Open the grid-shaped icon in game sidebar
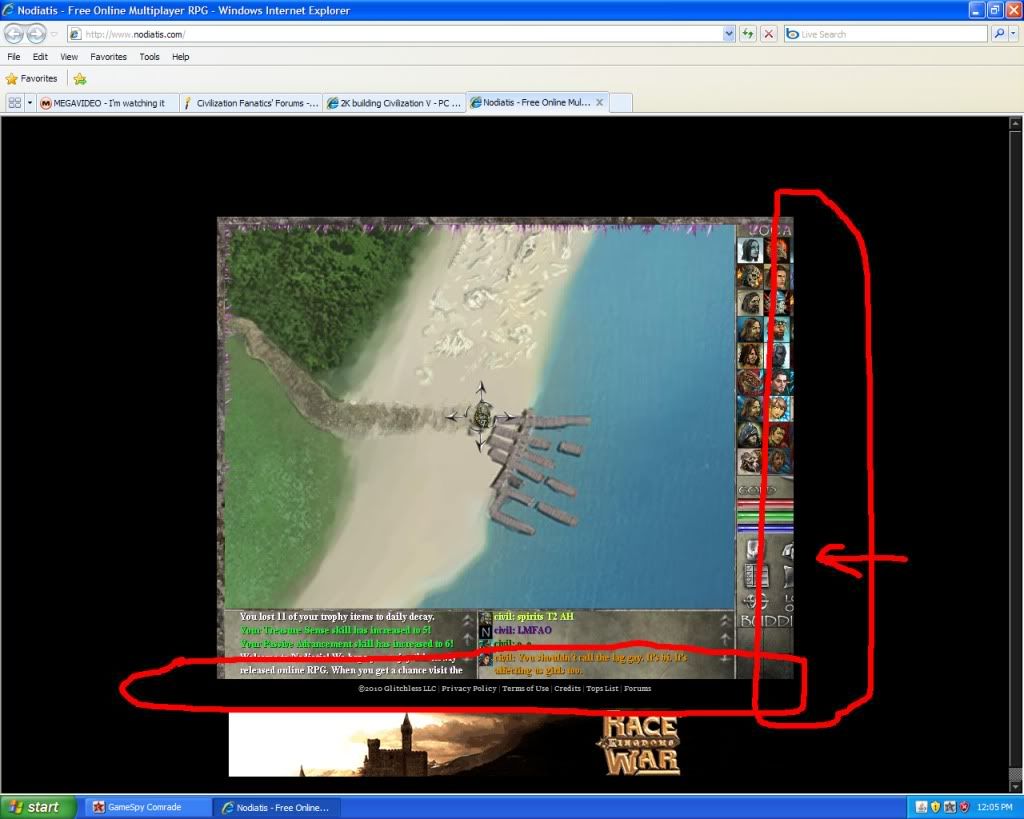Screen dimensions: 1024x819 [x=755, y=576]
